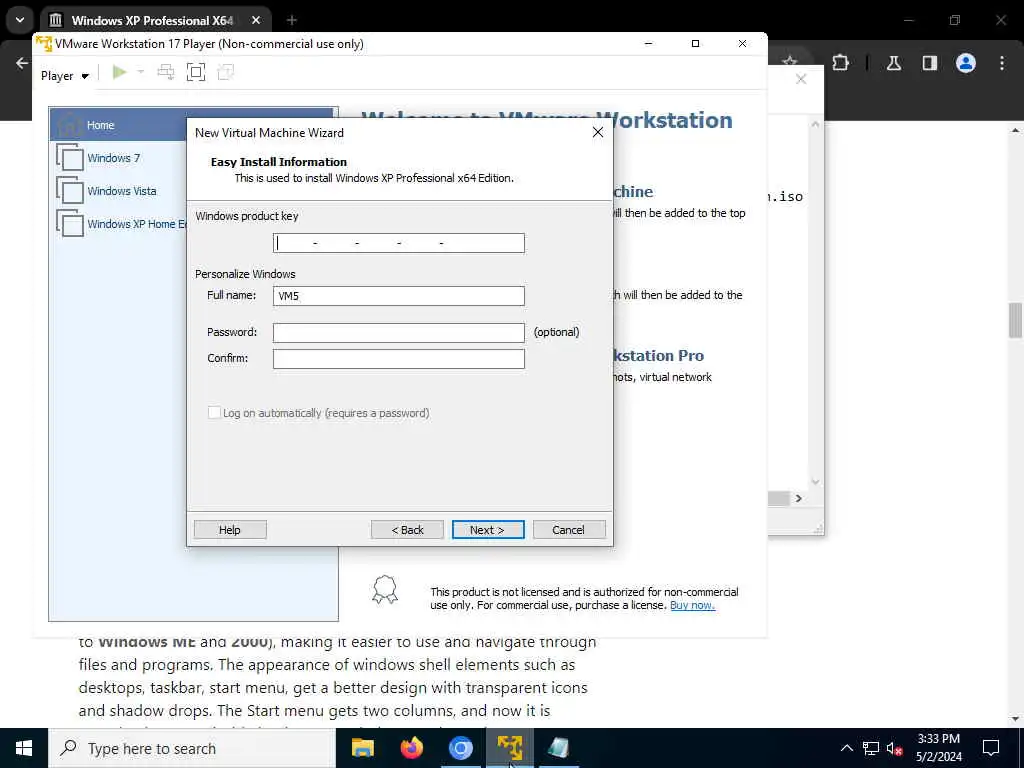Image resolution: width=1024 pixels, height=768 pixels.
Task: Select the Windows XP Home virtual machine
Action: [x=121, y=223]
